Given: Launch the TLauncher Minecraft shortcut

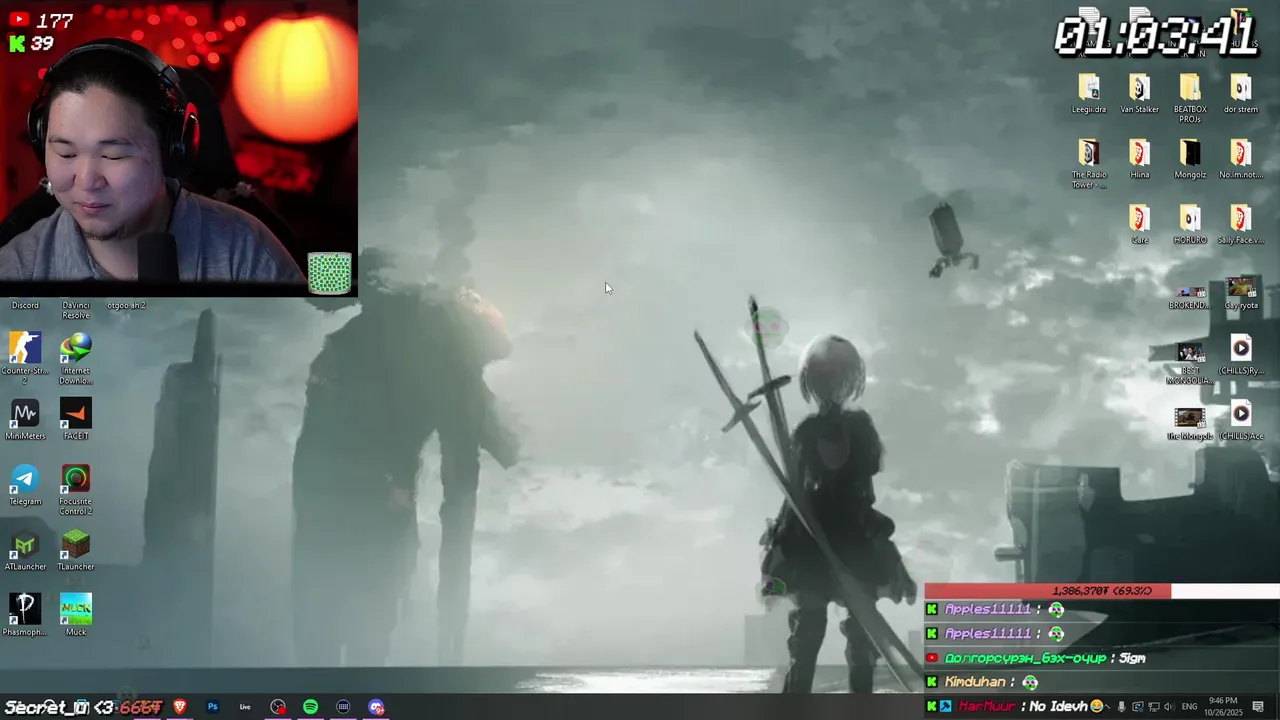Looking at the screenshot, I should [x=76, y=550].
